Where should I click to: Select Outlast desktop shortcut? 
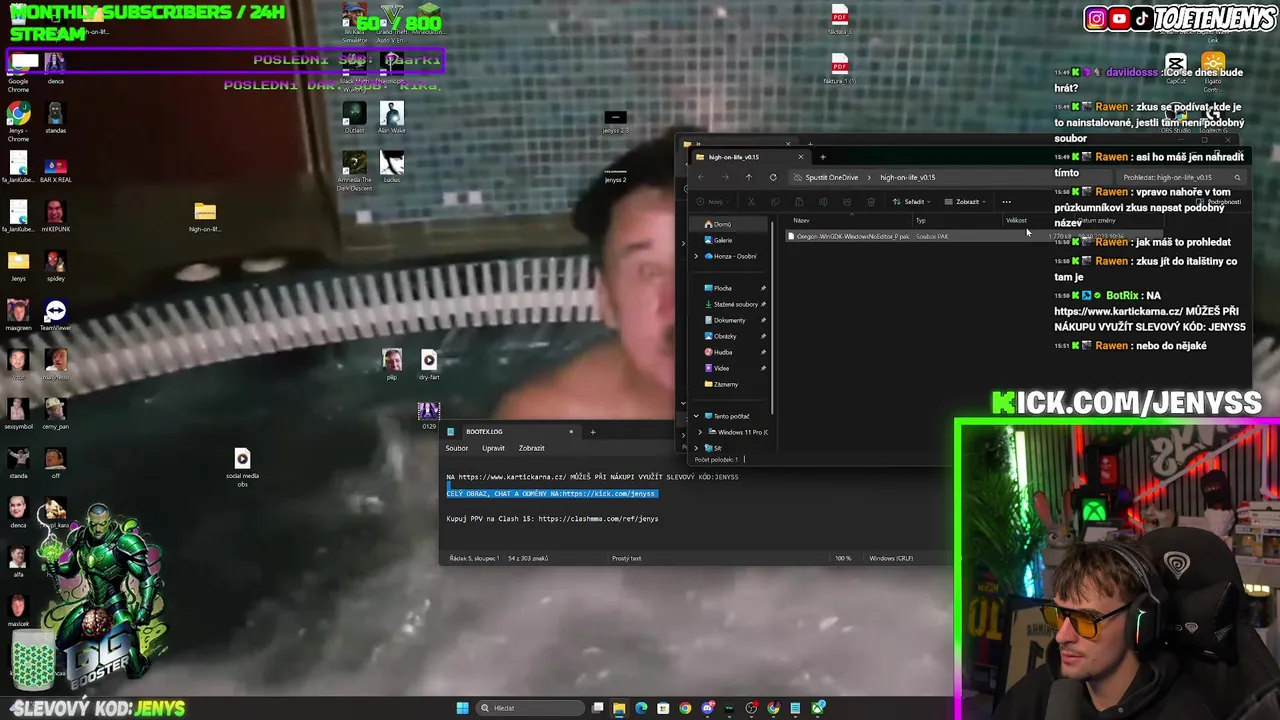[354, 118]
